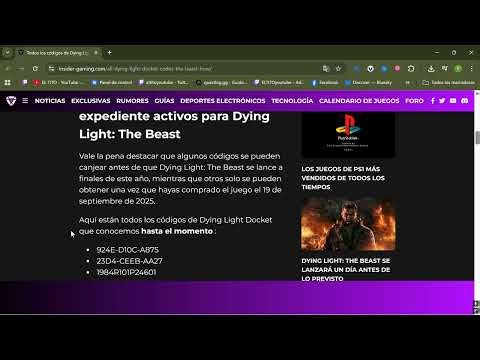Select the Dying Light codes browser tab
The height and width of the screenshot is (360, 480).
(x=58, y=53)
